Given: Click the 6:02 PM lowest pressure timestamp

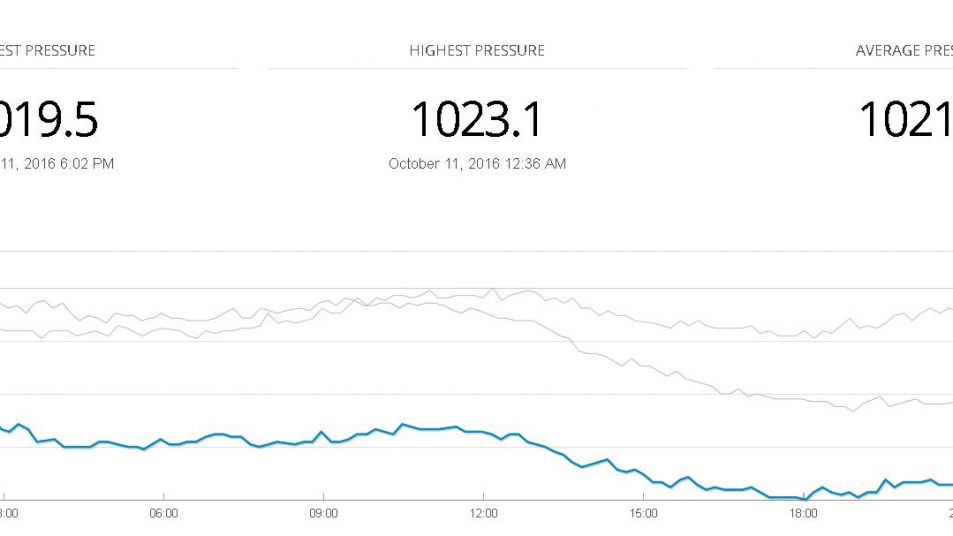Looking at the screenshot, I should (x=56, y=163).
